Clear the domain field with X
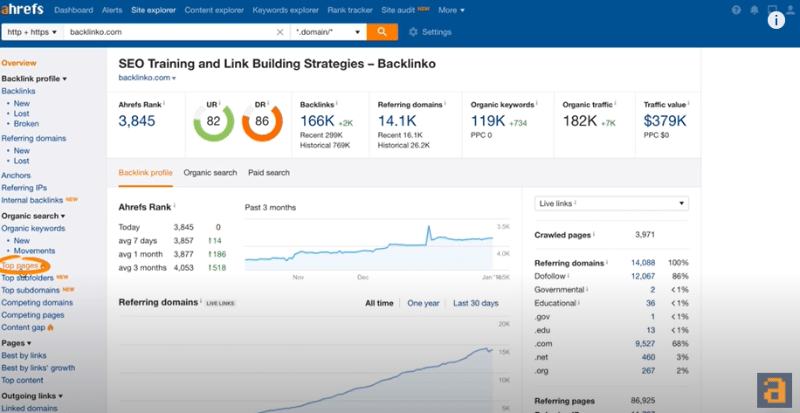 point(280,32)
